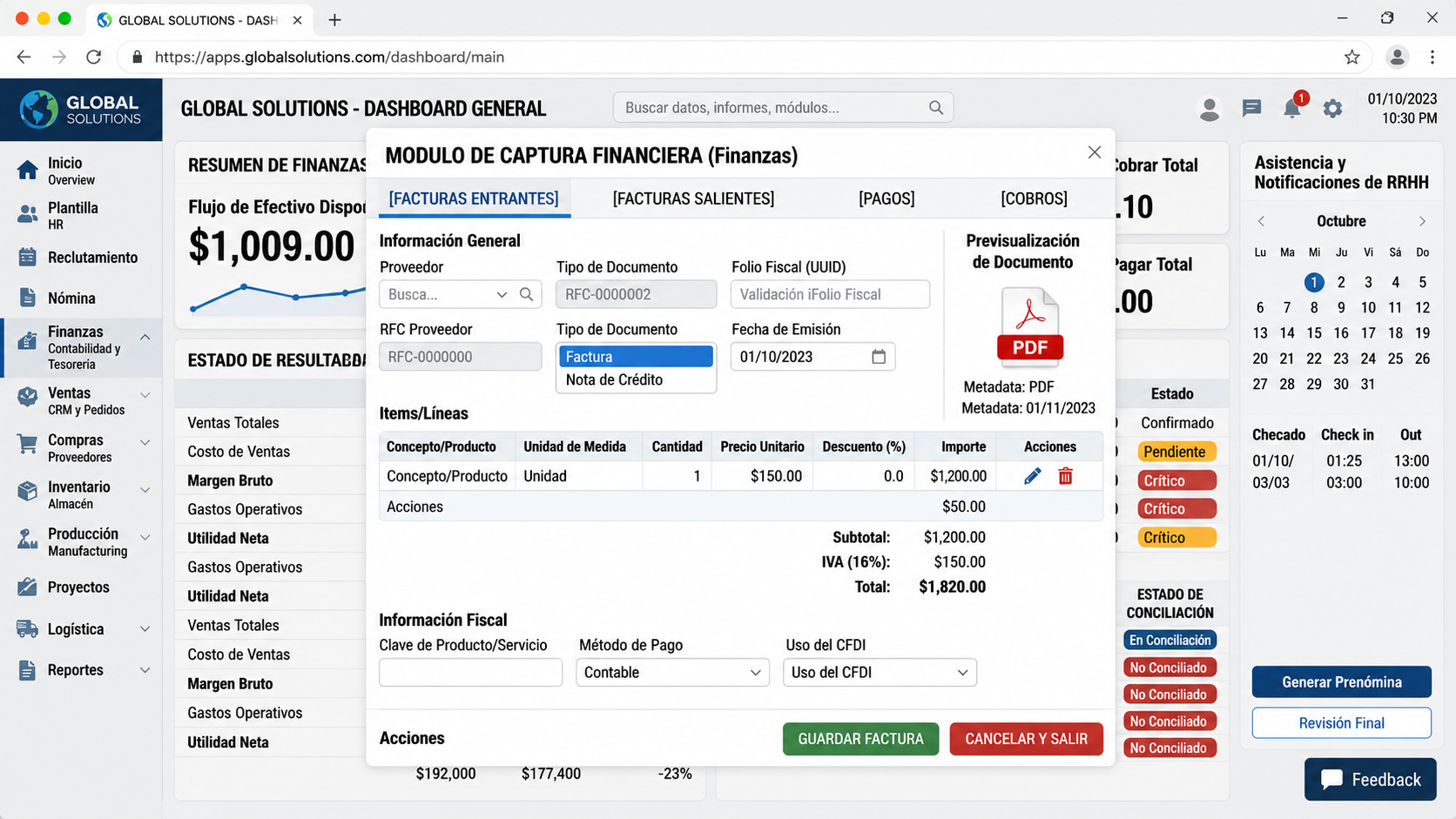Click the pencil edit icon in Concepto/Producto row
The height and width of the screenshot is (819, 1456).
1032,476
